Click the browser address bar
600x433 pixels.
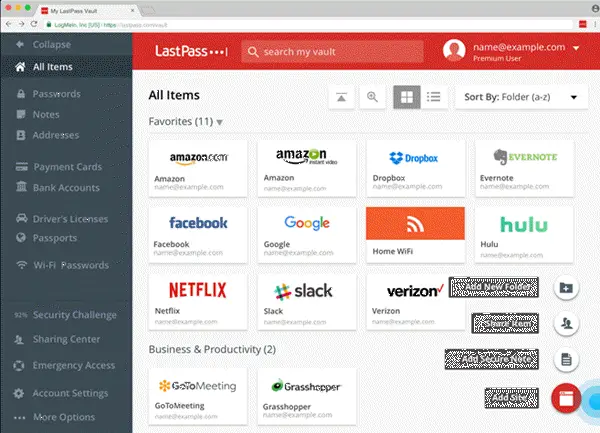click(x=308, y=25)
